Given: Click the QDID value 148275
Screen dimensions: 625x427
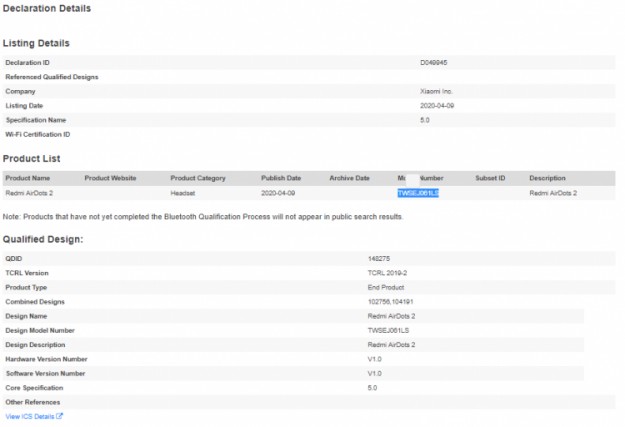Looking at the screenshot, I should [380, 258].
